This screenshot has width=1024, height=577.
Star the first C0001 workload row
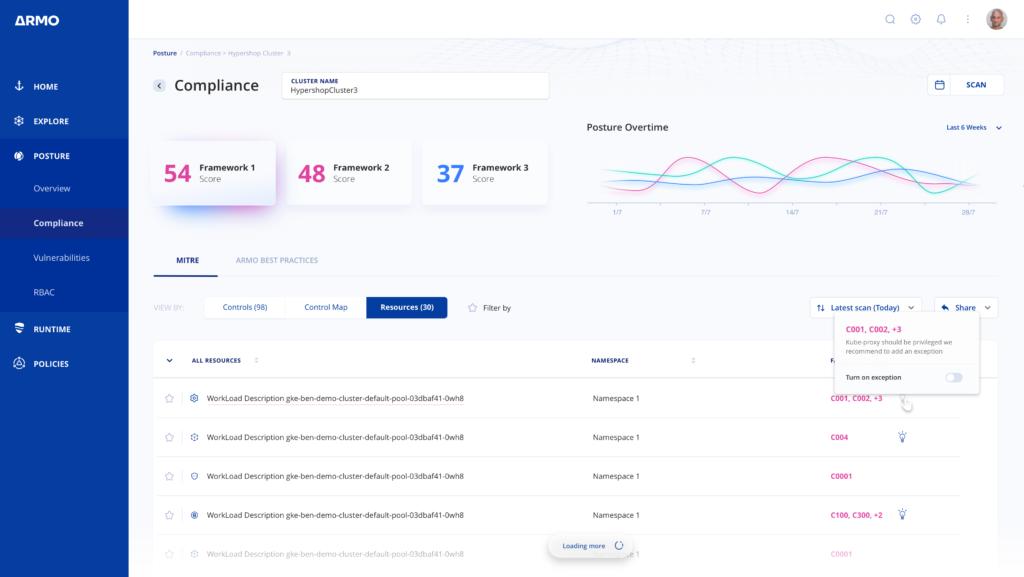169,476
